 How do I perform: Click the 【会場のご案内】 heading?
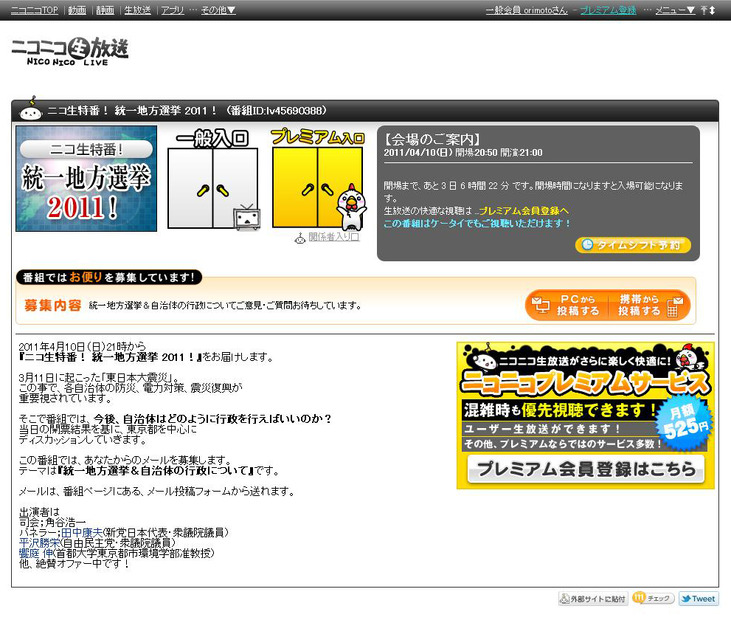(x=432, y=139)
